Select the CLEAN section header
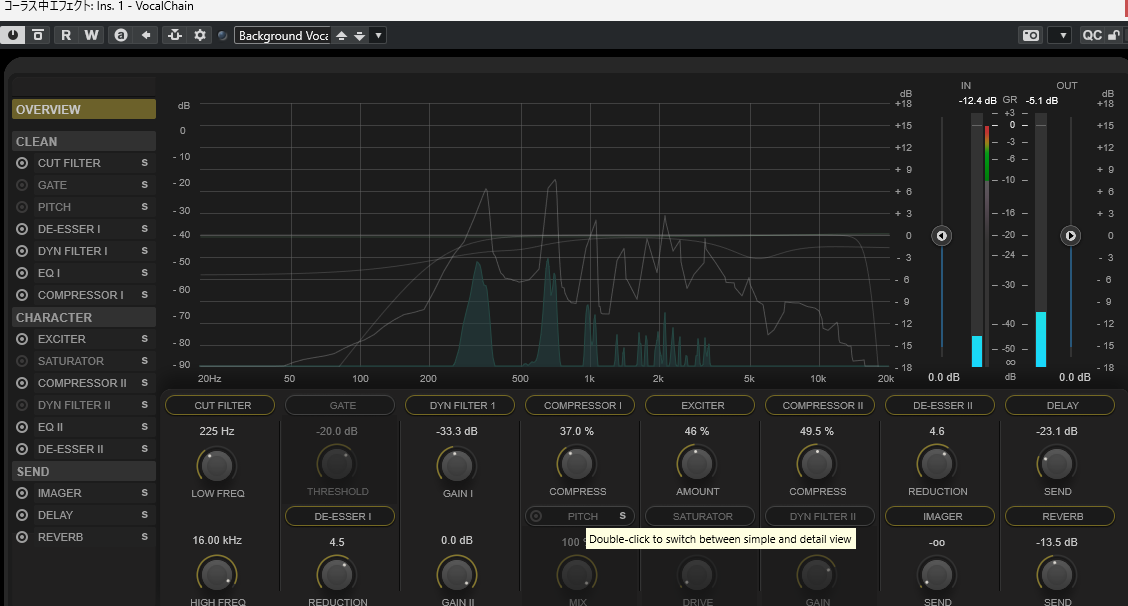Viewport: 1128px width, 606px height. click(x=84, y=142)
